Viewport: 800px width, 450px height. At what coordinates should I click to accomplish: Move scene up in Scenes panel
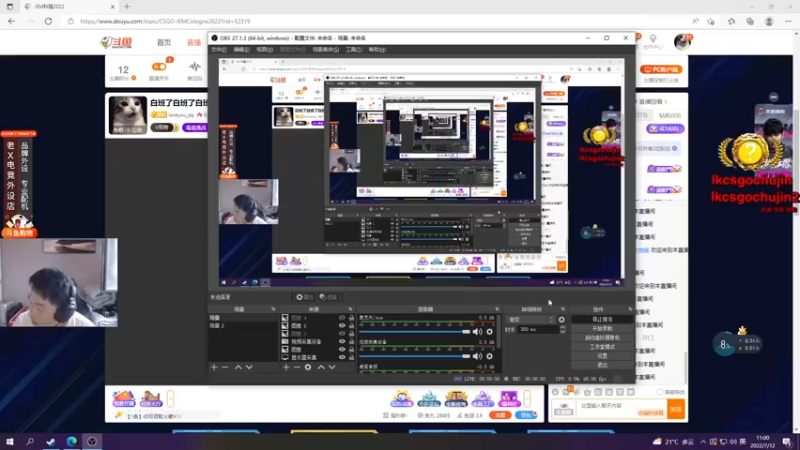(x=238, y=367)
